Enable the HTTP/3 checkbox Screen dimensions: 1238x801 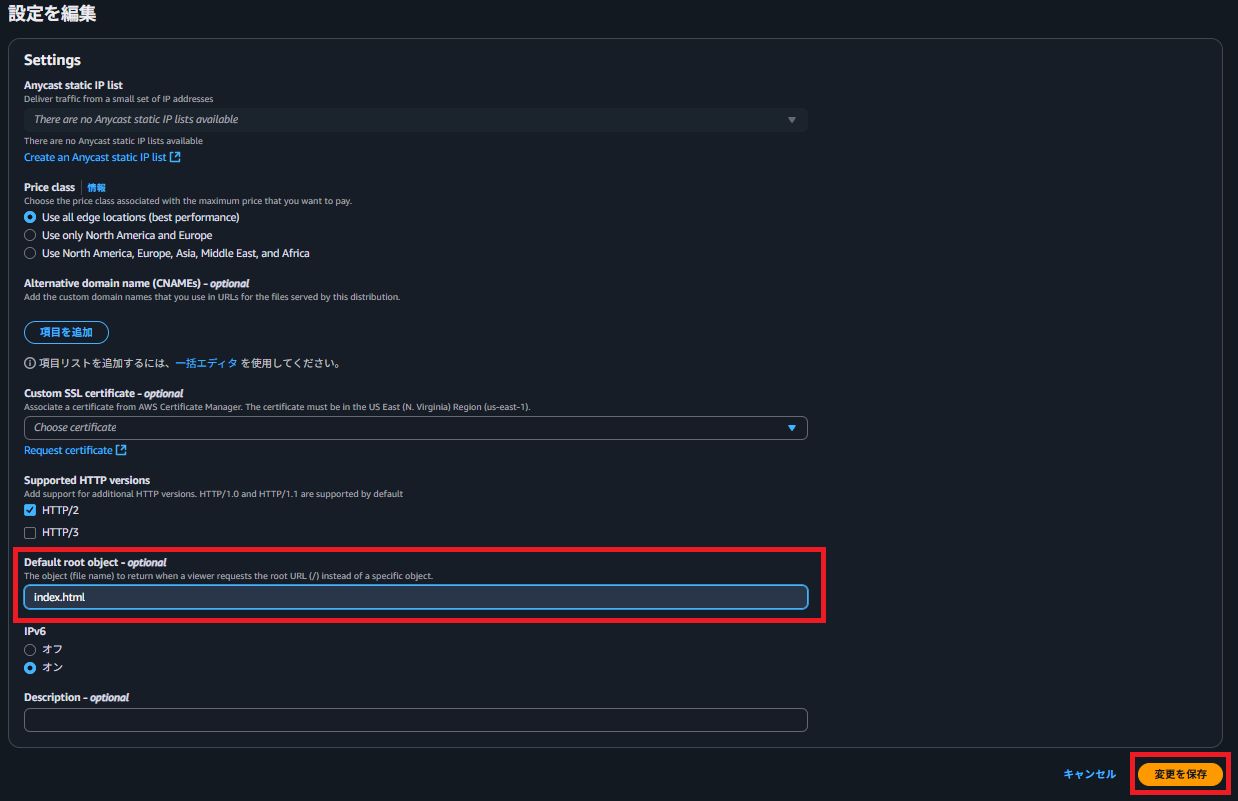tap(30, 532)
